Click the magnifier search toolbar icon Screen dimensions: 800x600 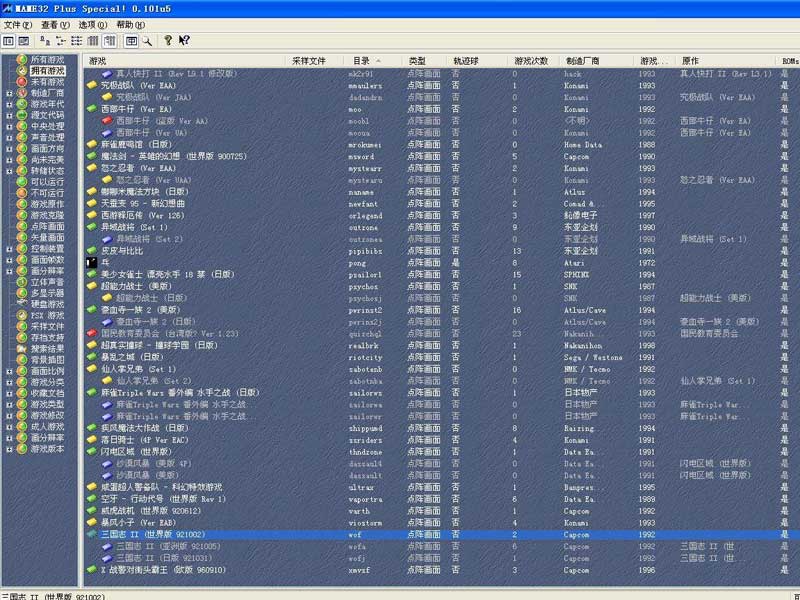[x=147, y=41]
